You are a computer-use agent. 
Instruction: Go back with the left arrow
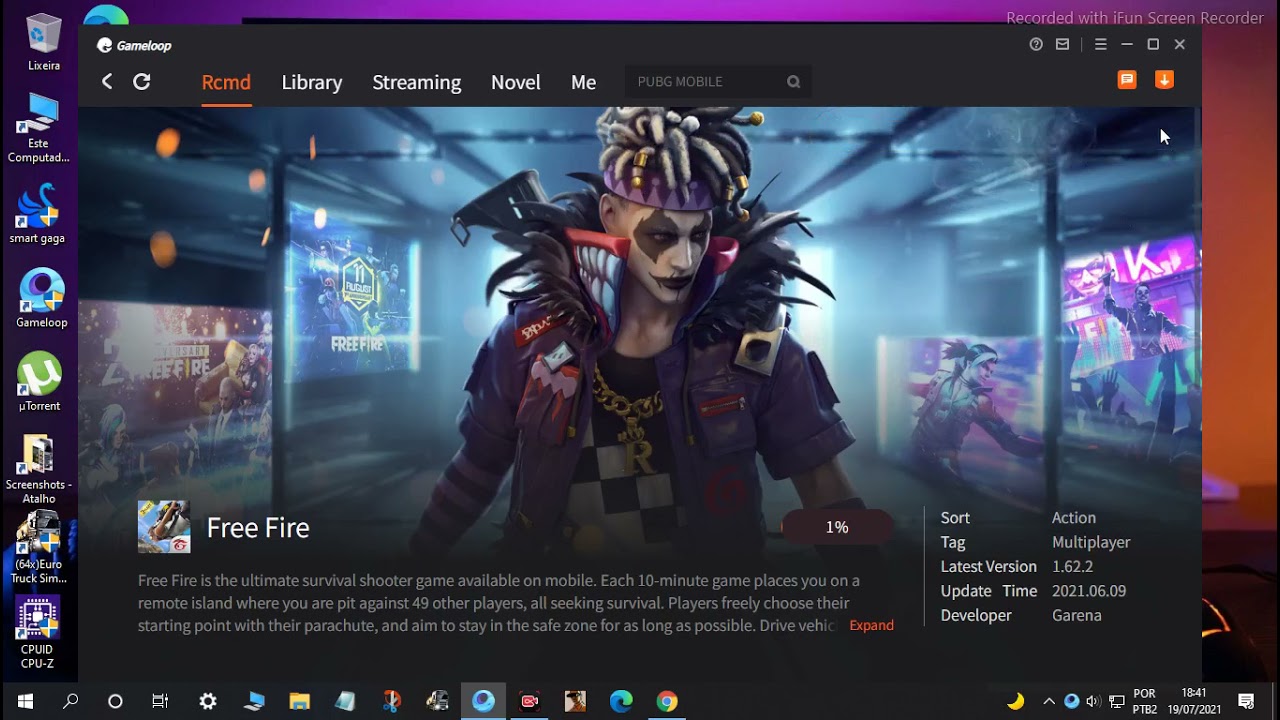click(x=107, y=82)
